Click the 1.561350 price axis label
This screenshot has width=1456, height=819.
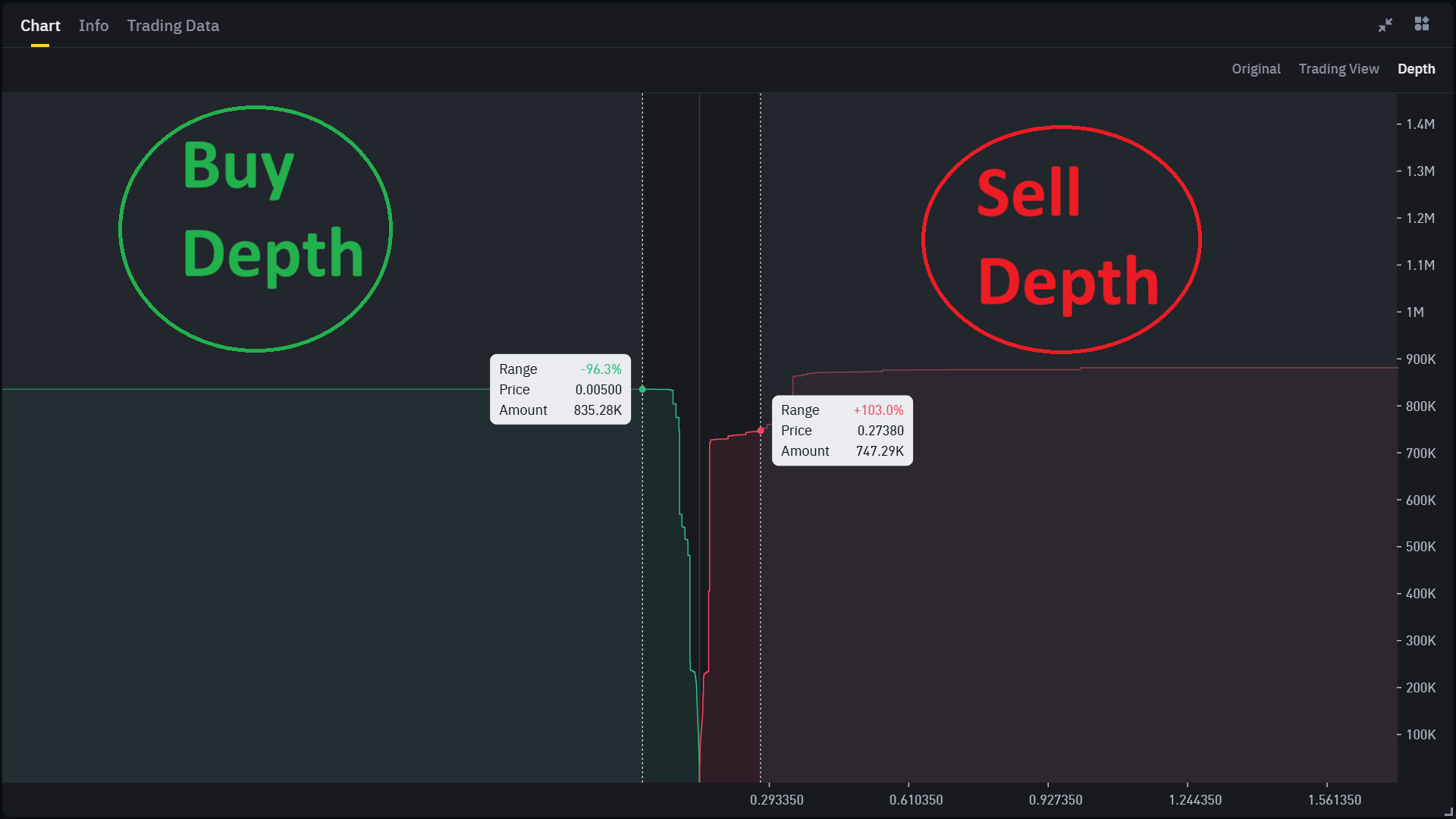(1335, 800)
